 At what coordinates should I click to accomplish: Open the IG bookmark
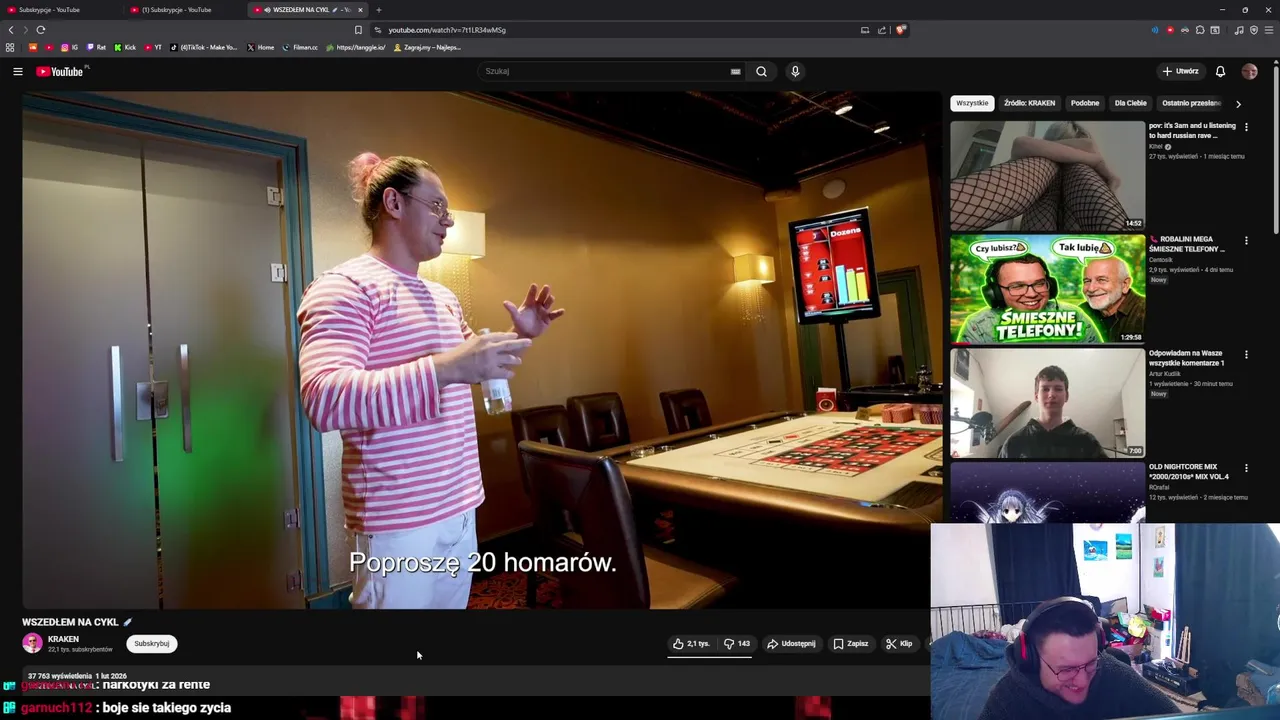(69, 47)
